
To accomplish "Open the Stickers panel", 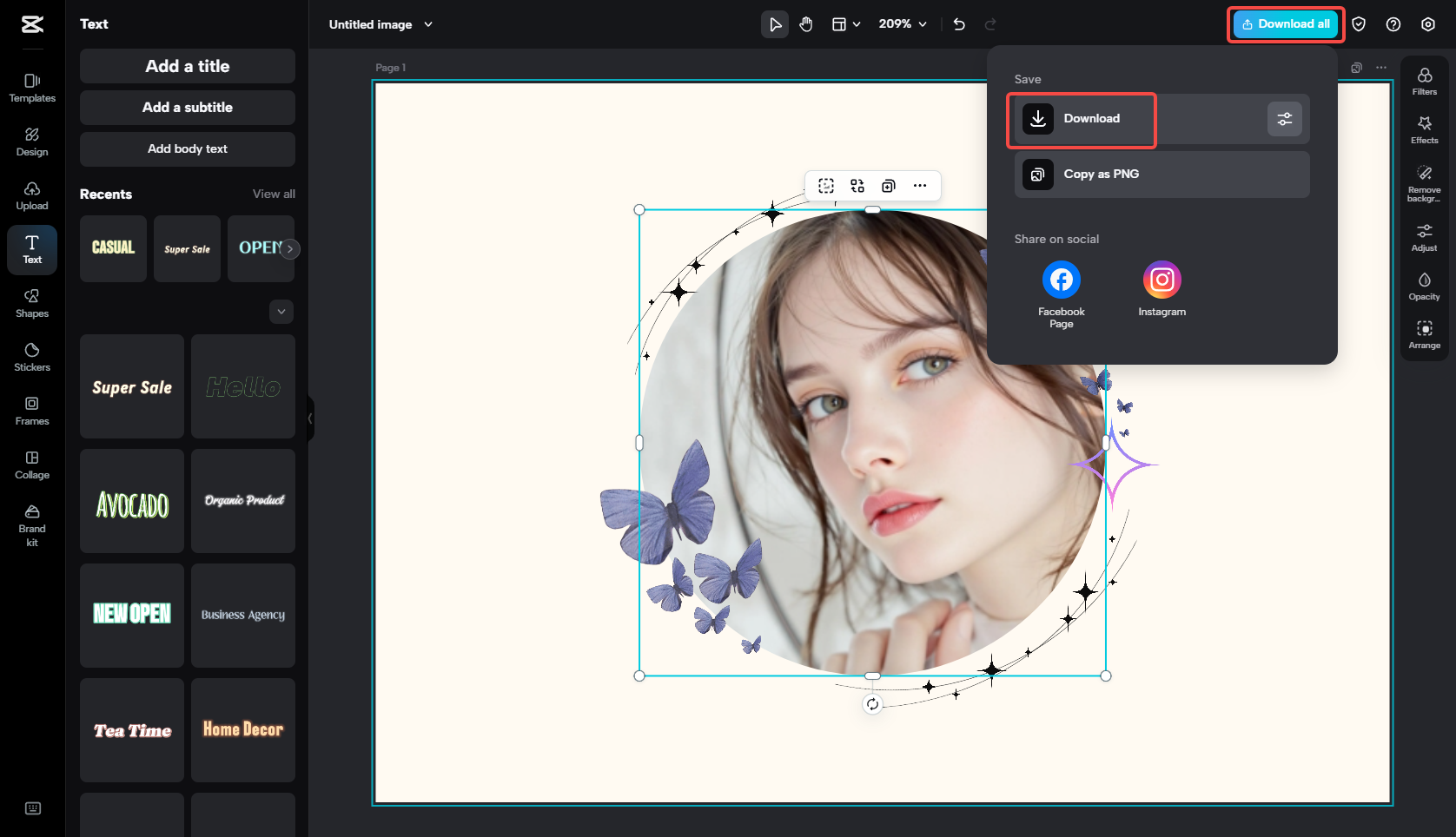I will pyautogui.click(x=32, y=357).
